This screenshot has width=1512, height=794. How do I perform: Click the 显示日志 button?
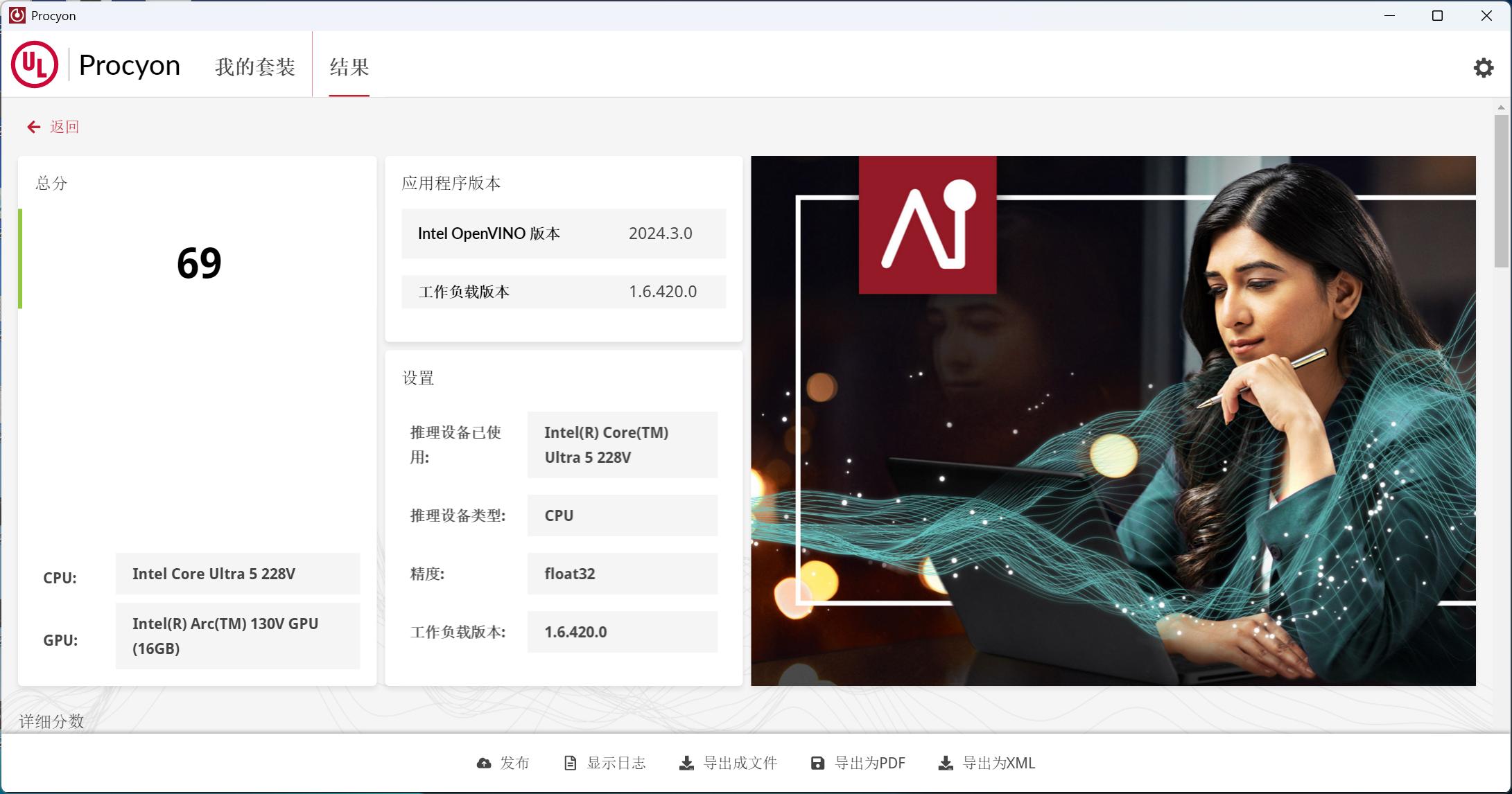(x=616, y=764)
